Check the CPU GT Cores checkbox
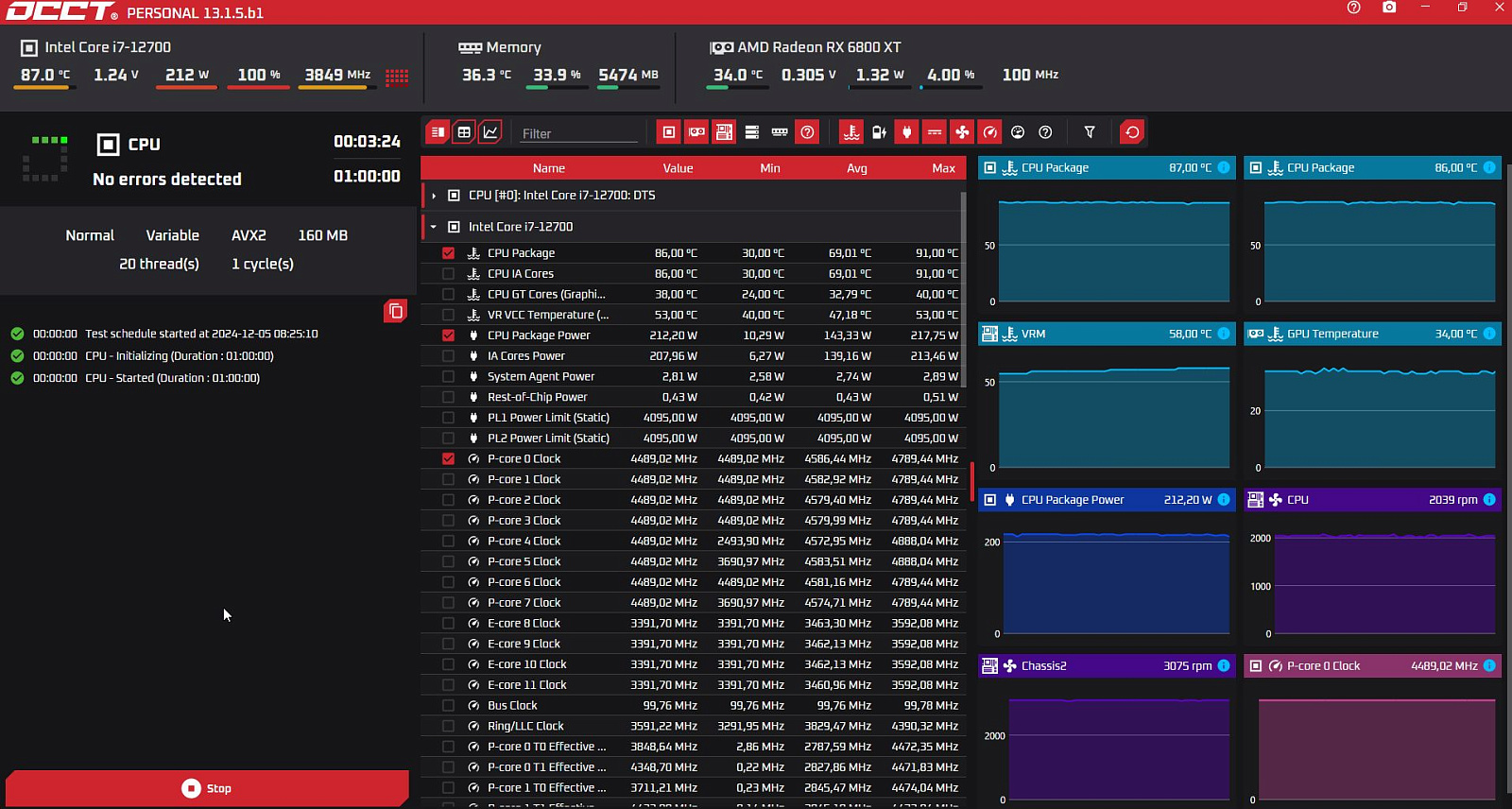 (x=449, y=295)
